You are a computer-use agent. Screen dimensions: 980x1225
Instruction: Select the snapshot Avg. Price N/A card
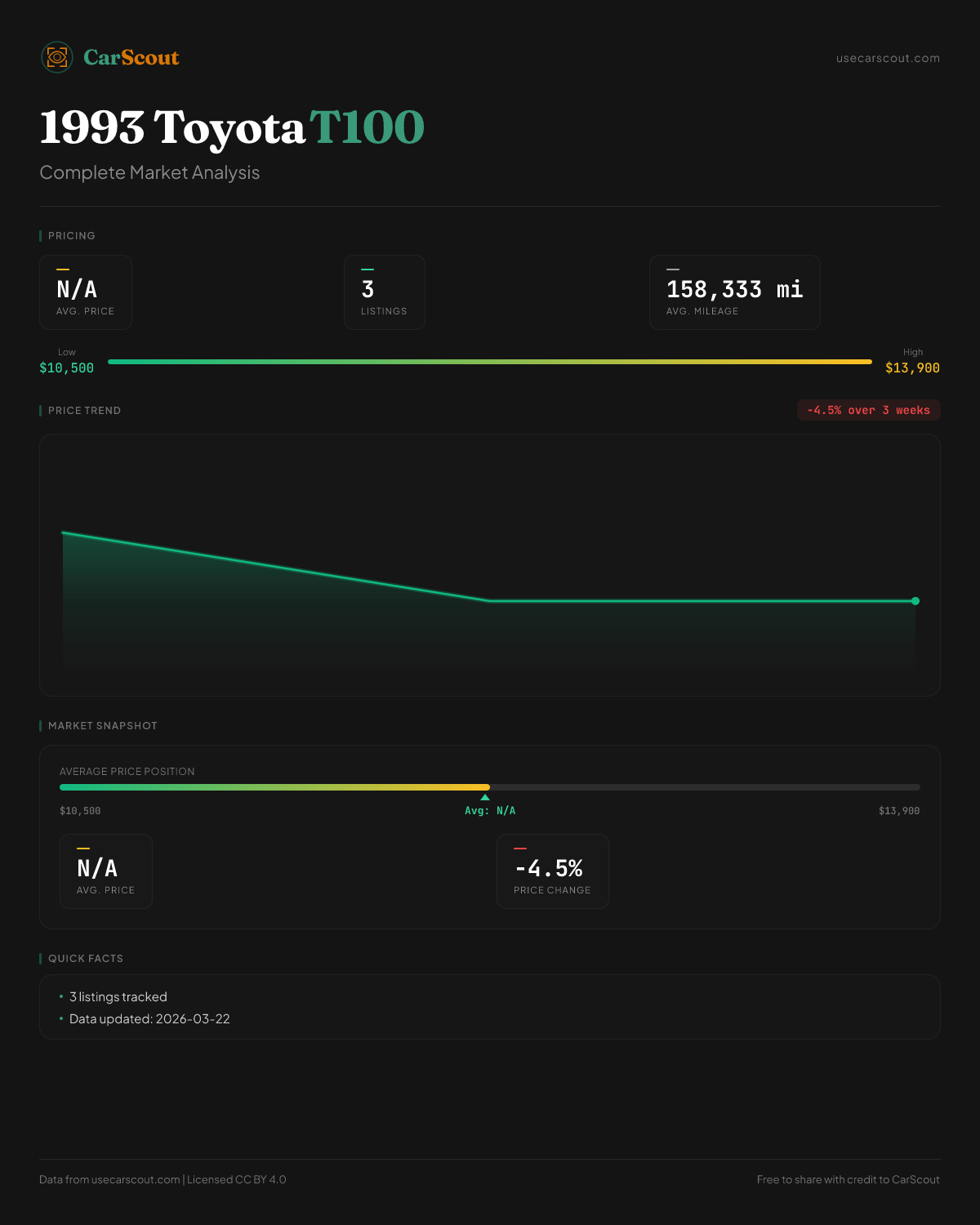106,871
